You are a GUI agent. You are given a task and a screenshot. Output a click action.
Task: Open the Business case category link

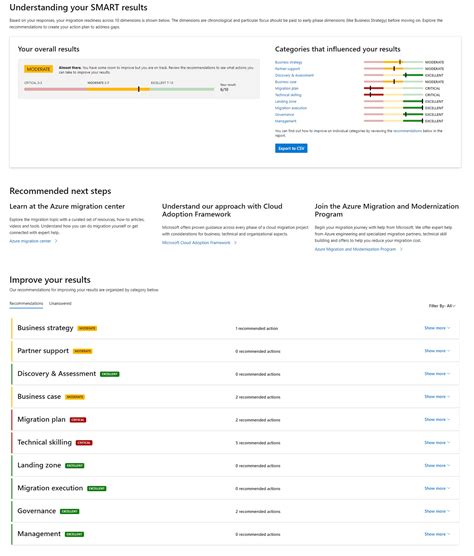click(285, 82)
